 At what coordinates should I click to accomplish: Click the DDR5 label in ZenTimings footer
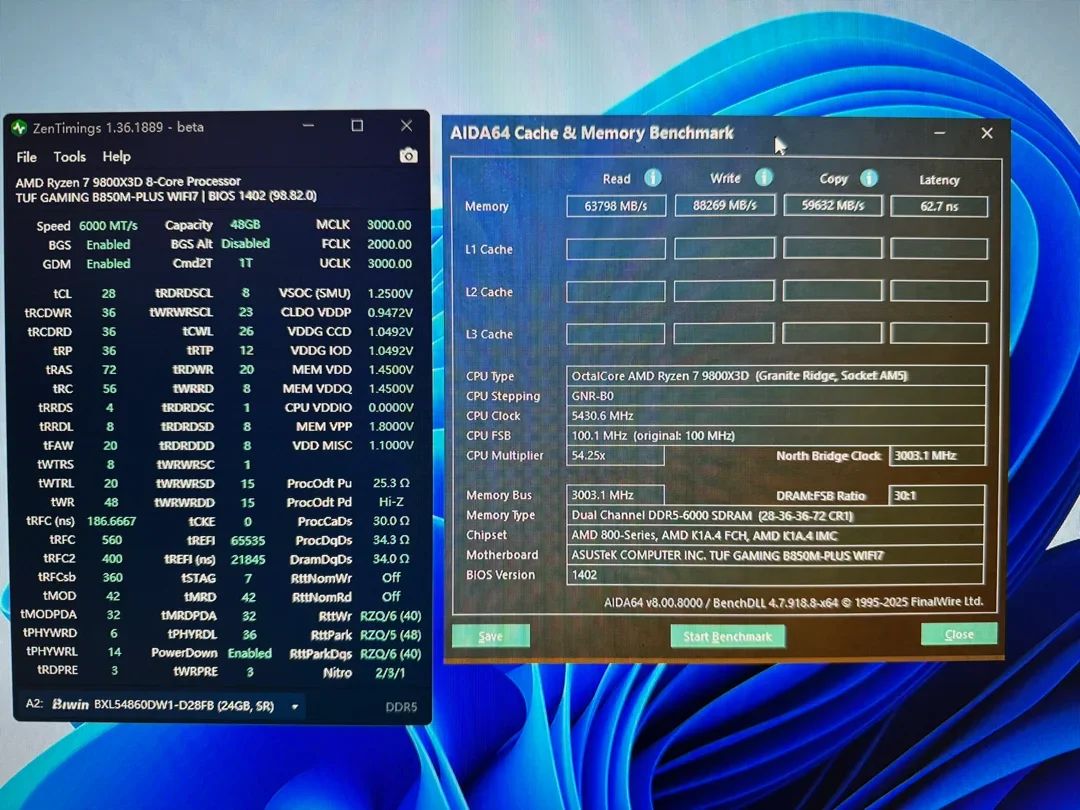coord(401,707)
